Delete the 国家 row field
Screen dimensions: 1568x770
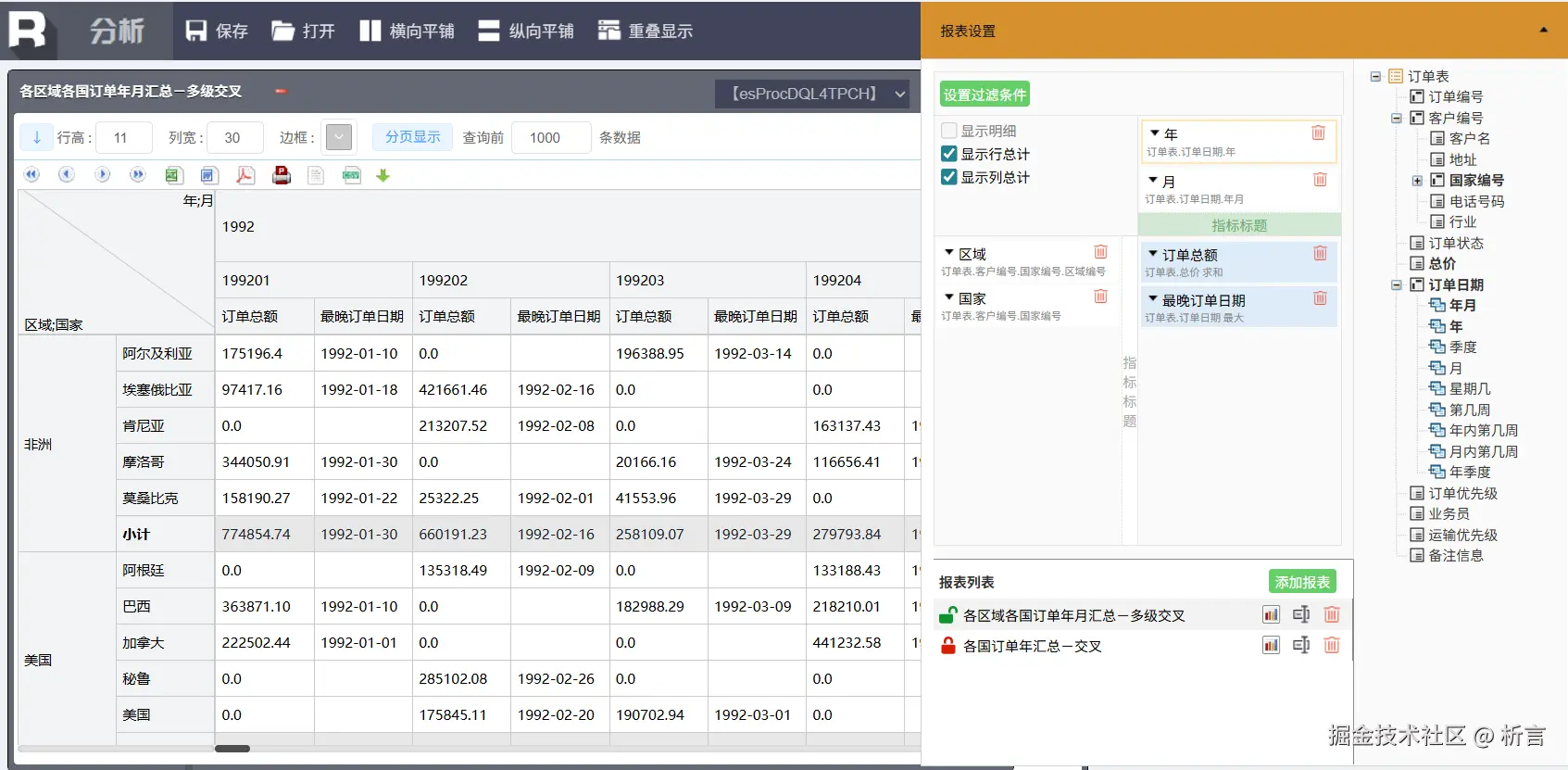tap(1100, 297)
